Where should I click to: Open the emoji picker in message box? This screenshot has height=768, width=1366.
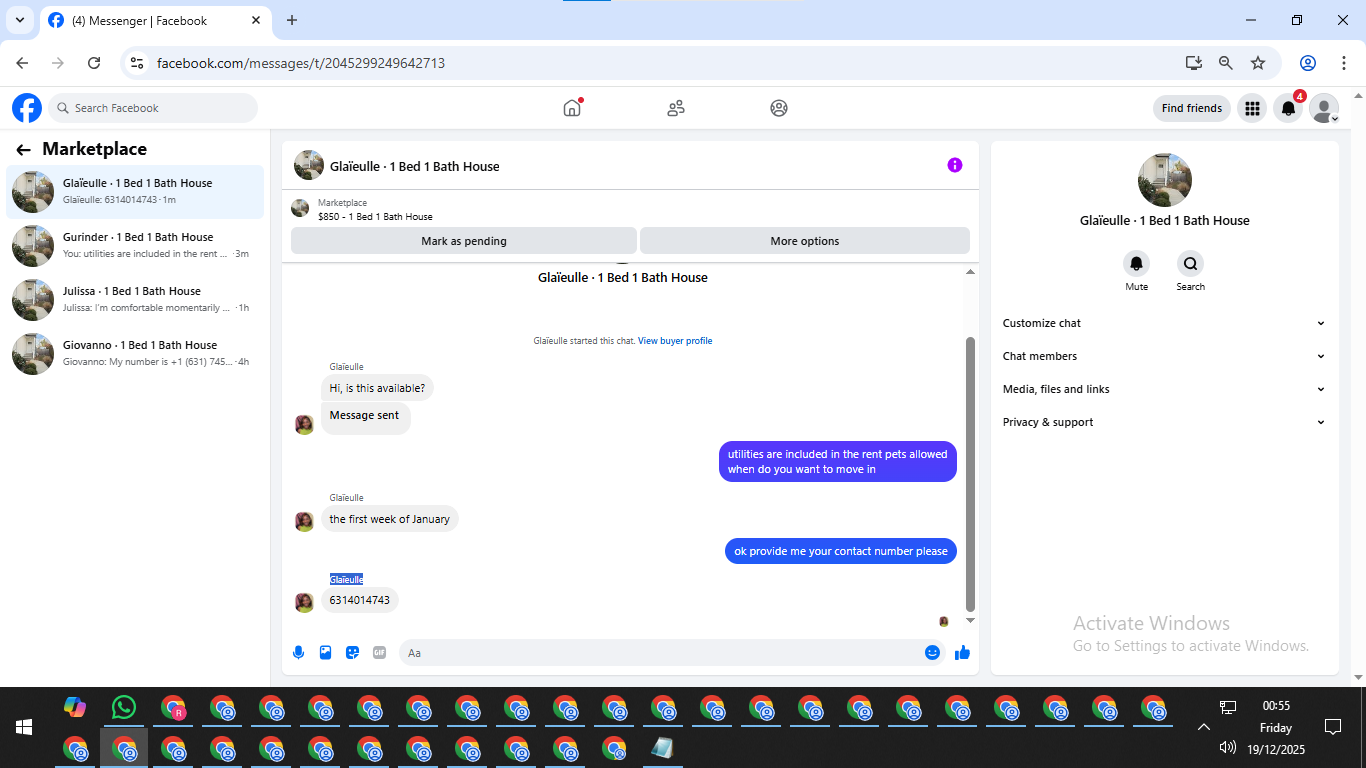[x=932, y=652]
